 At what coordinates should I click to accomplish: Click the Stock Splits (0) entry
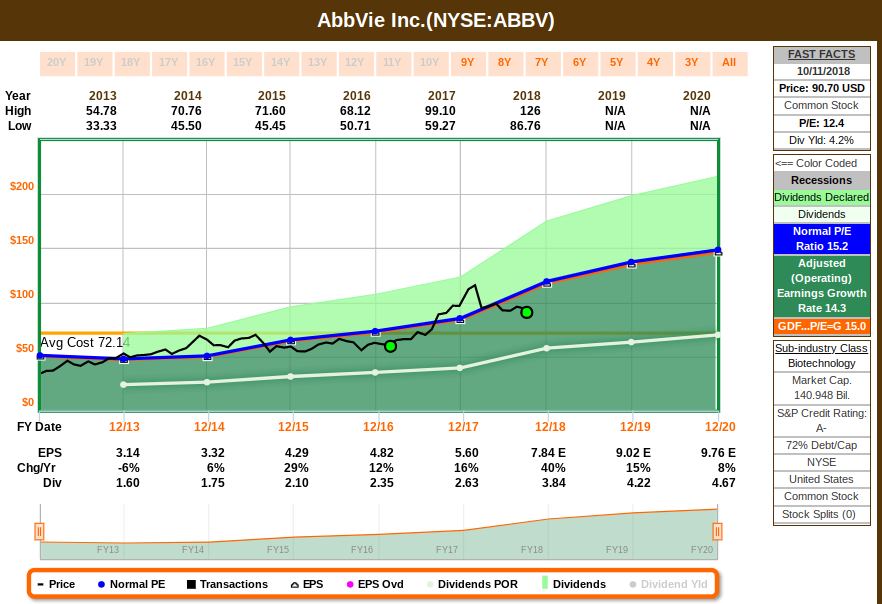[x=821, y=514]
